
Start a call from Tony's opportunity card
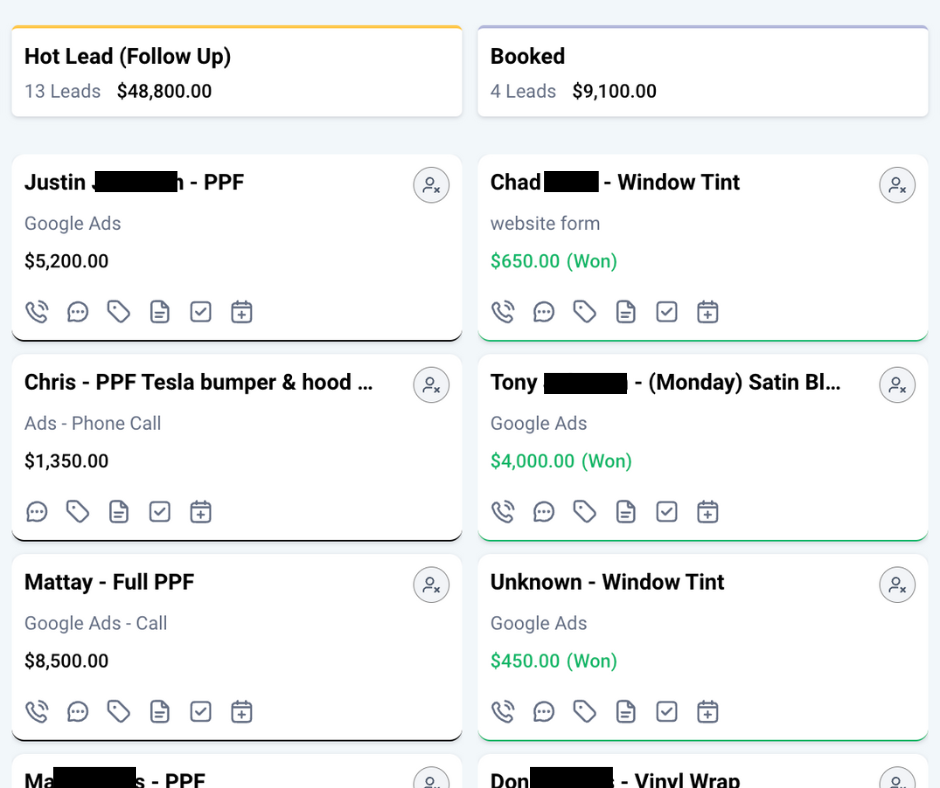tap(503, 511)
